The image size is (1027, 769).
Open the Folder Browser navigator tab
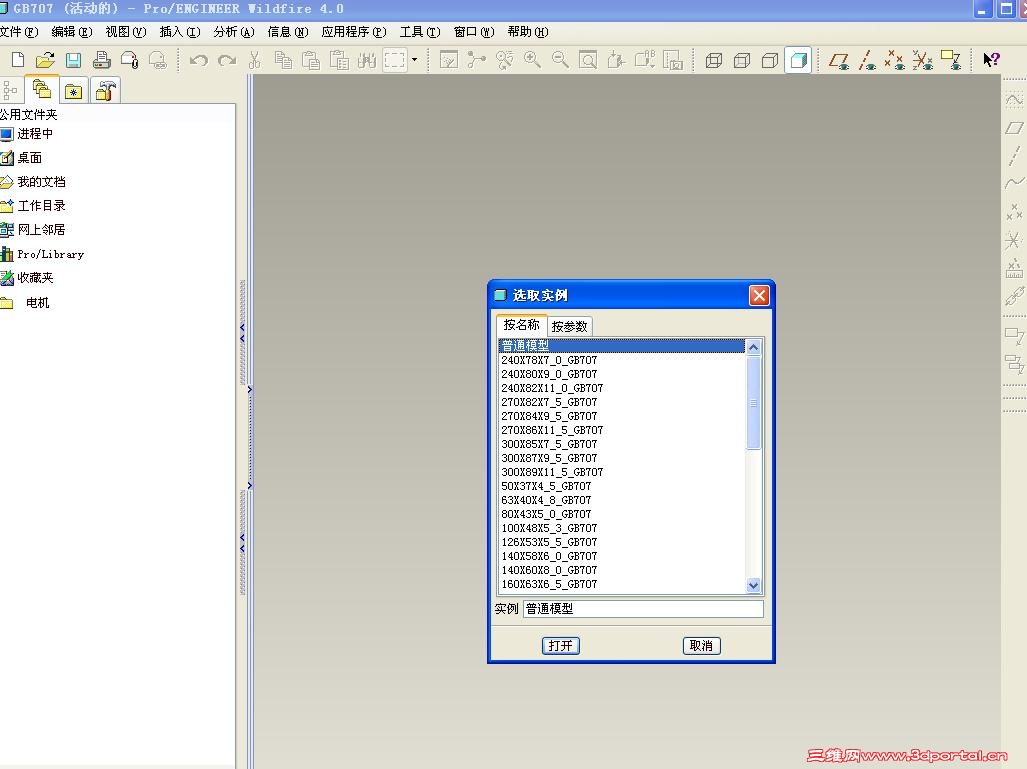pyautogui.click(x=41, y=89)
